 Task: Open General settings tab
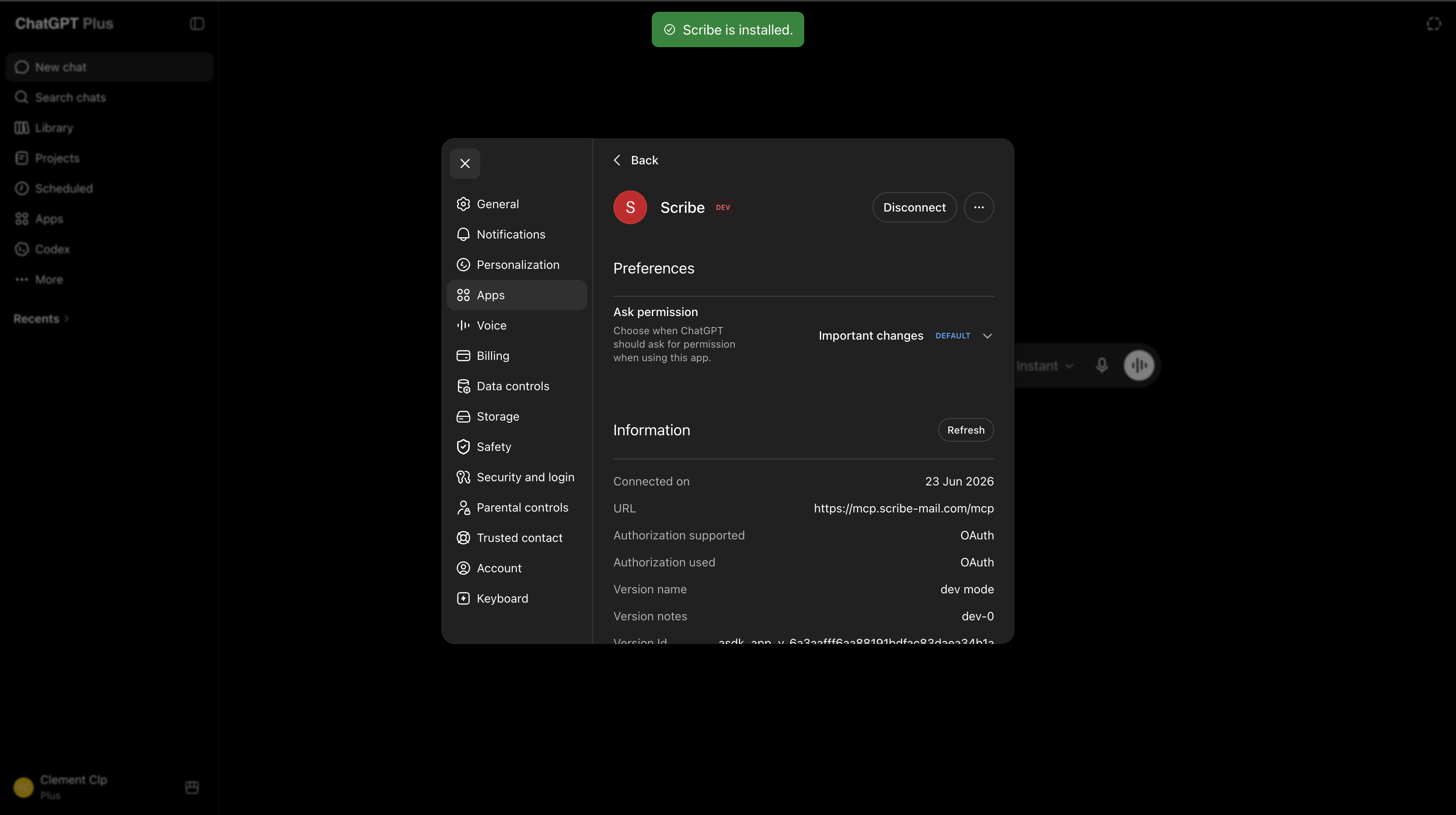point(517,204)
